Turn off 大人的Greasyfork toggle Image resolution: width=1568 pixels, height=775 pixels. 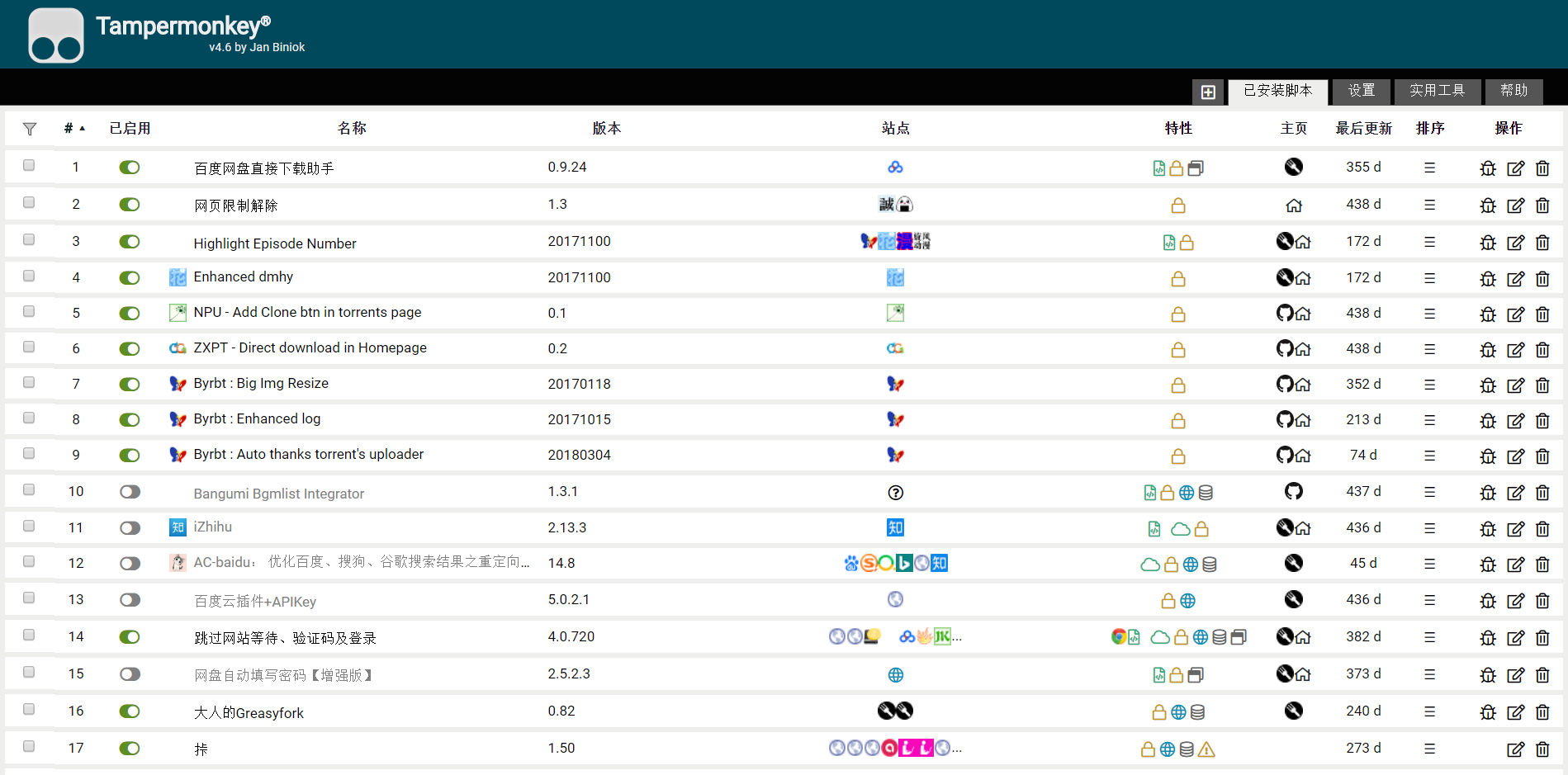pos(130,711)
